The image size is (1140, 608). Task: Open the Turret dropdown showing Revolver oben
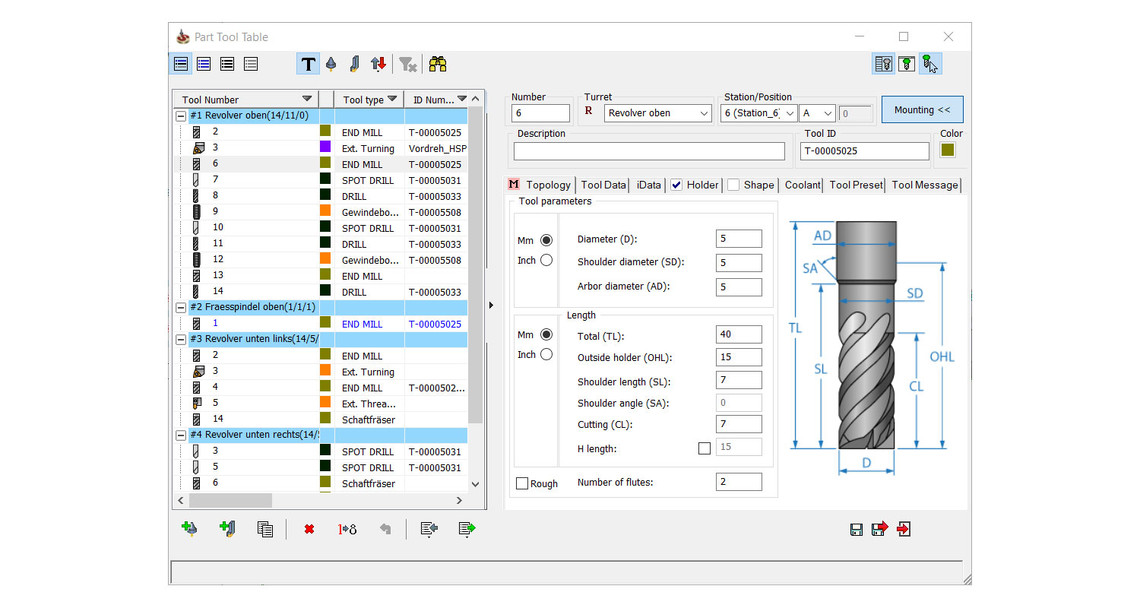pos(658,113)
